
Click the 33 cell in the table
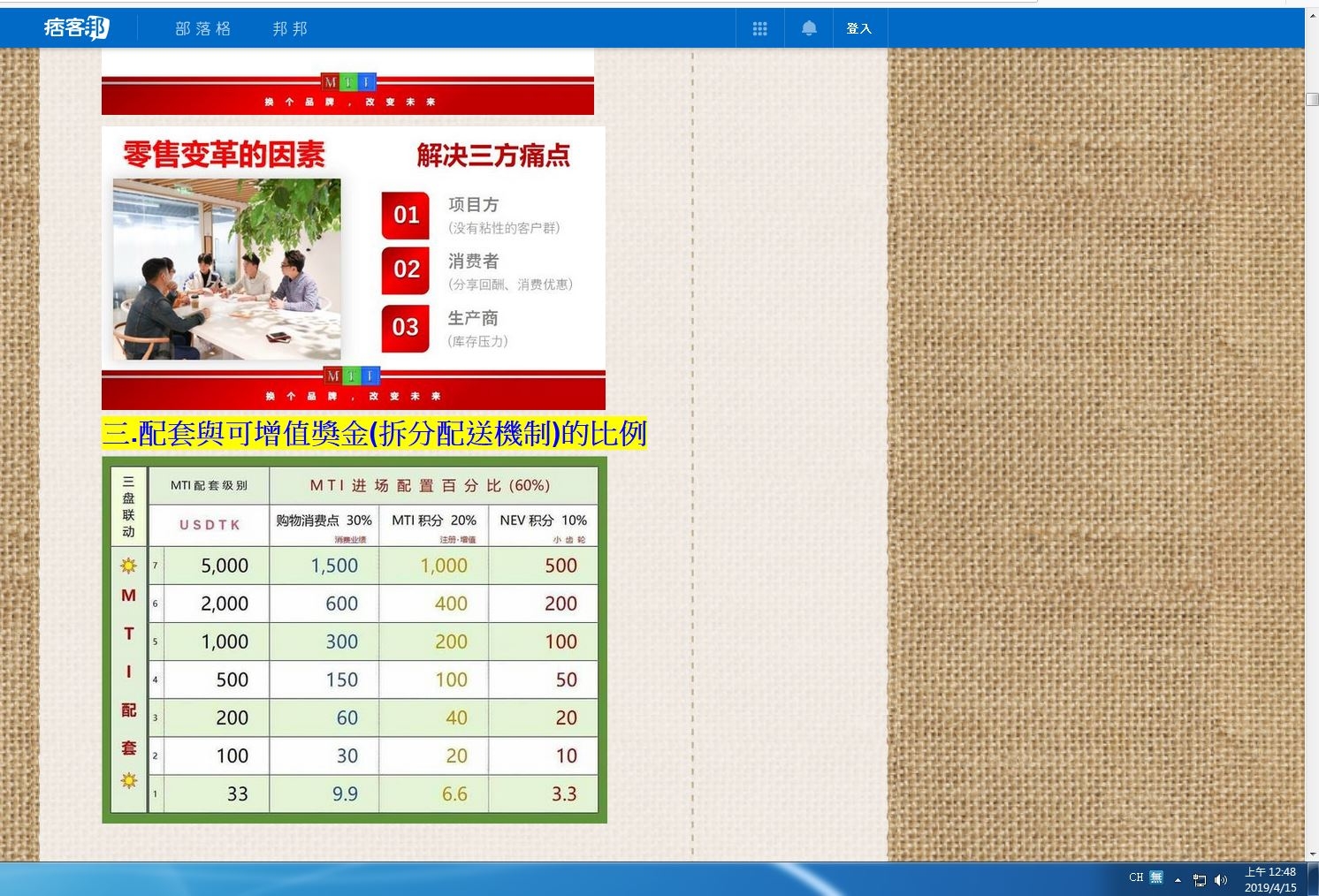[217, 793]
